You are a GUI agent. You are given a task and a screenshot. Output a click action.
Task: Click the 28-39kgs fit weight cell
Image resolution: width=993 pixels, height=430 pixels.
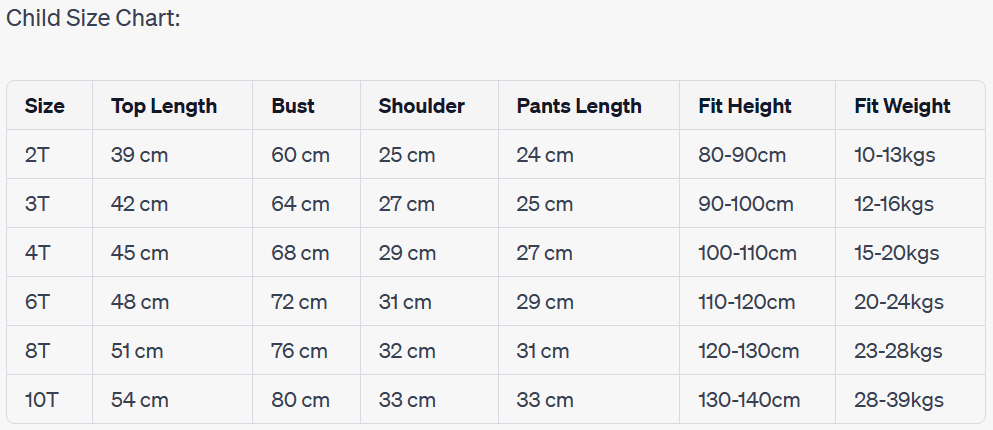click(x=899, y=400)
